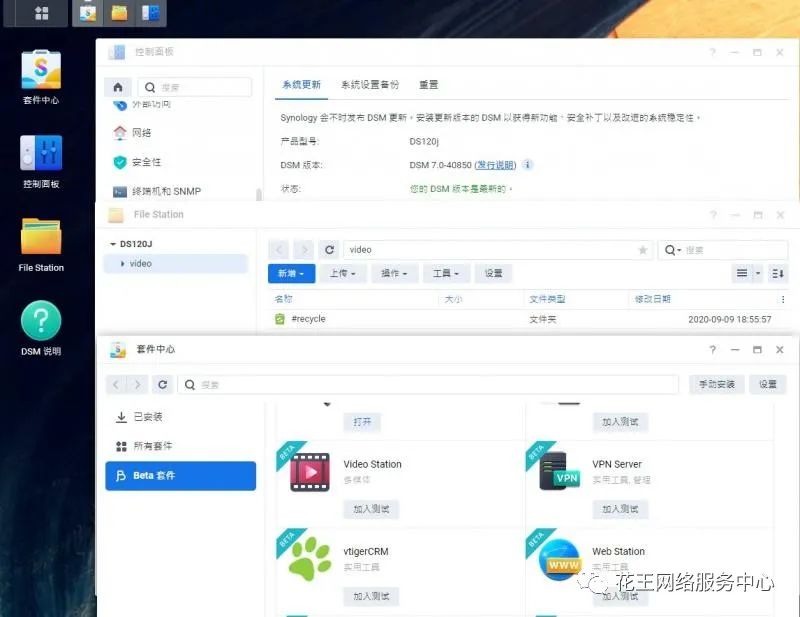Switch to 系统设置备份 tab

(x=370, y=85)
